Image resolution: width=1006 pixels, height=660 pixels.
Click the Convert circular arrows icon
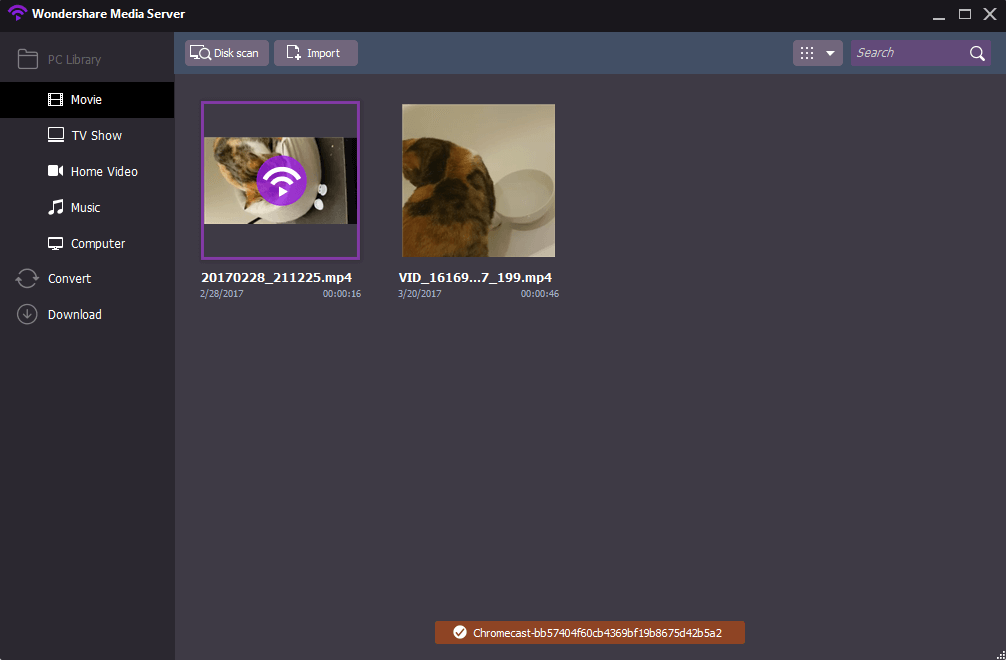pos(27,278)
